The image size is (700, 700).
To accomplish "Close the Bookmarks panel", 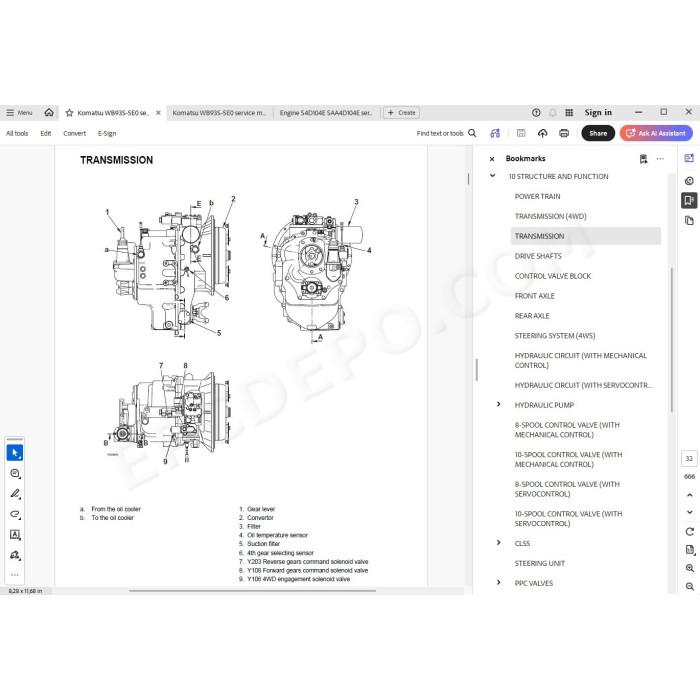I will click(492, 159).
